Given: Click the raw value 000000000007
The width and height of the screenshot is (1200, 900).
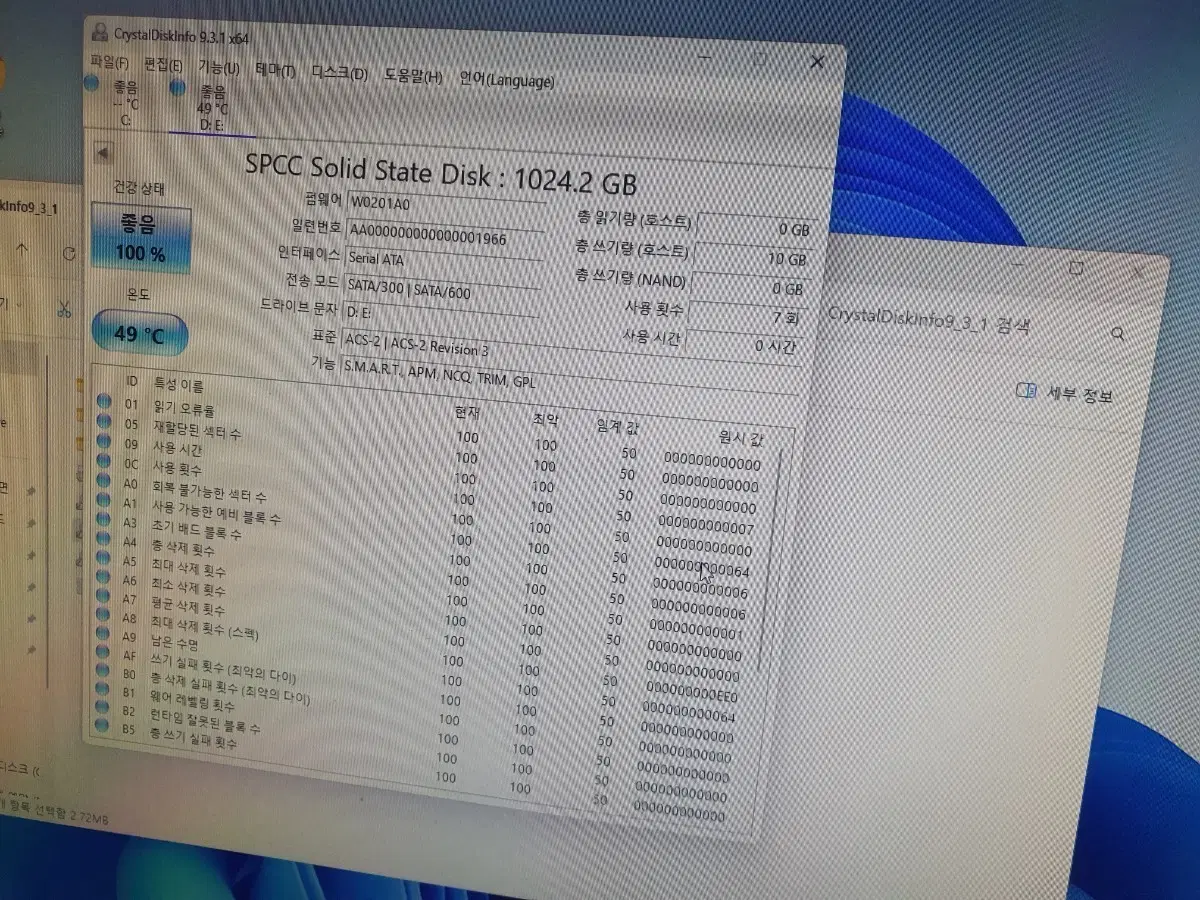Looking at the screenshot, I should tap(707, 527).
